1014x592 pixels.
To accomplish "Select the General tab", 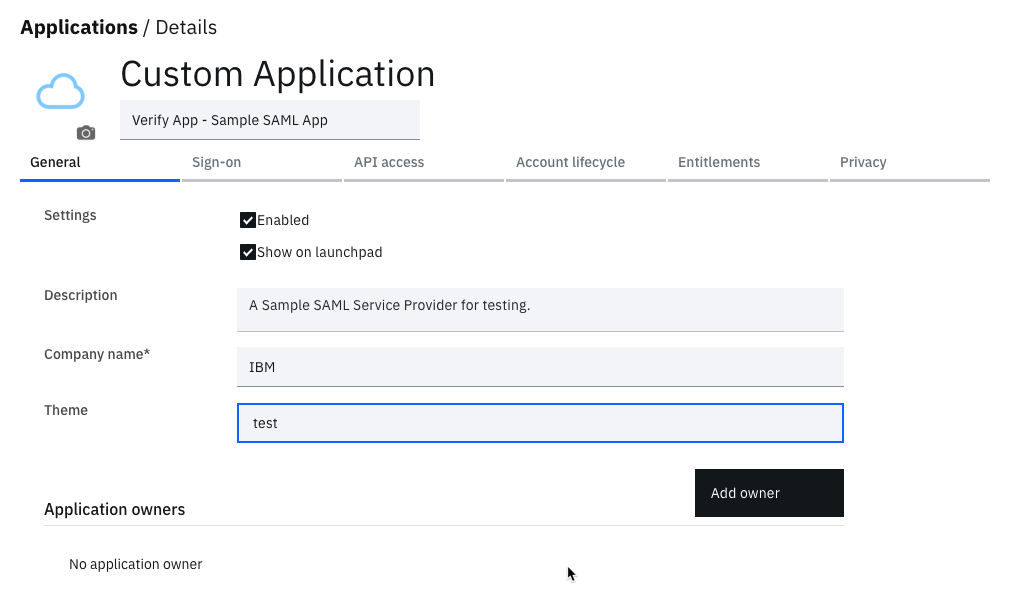I will pos(100,164).
